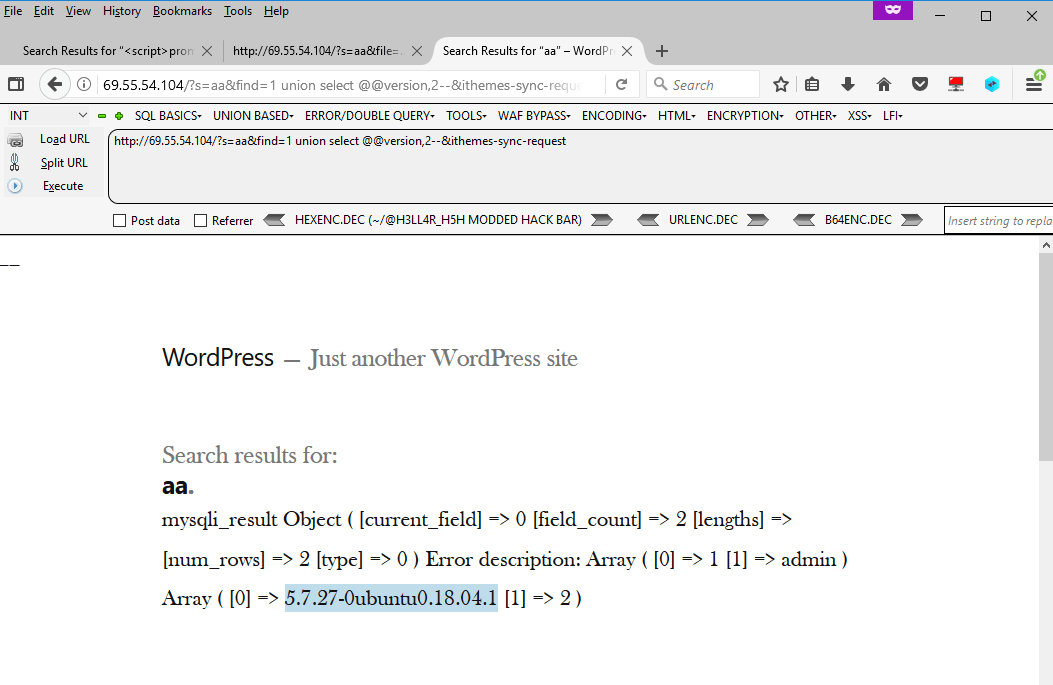
Task: Expand the OTHER dropdown menu
Action: coord(815,116)
